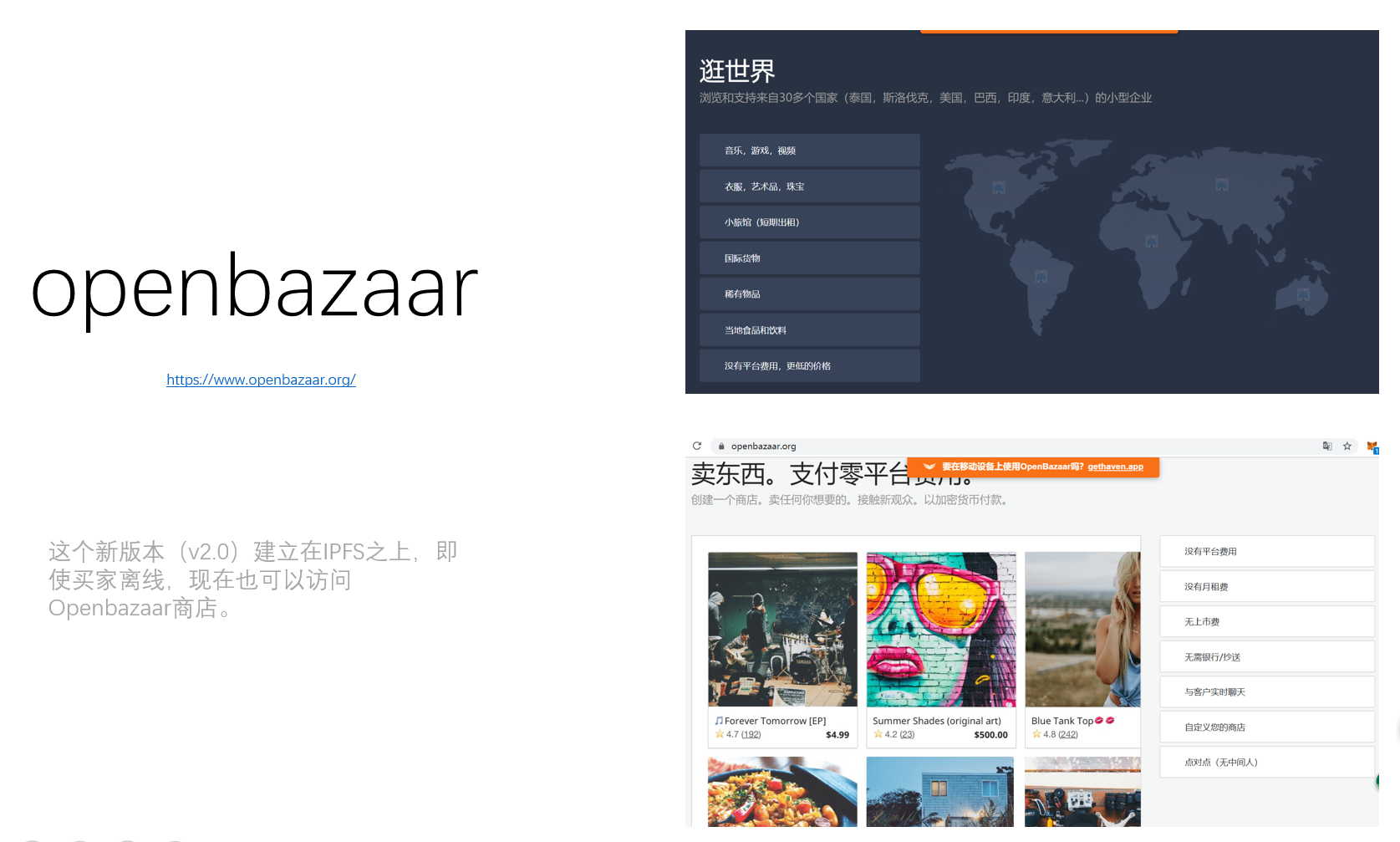This screenshot has height=842, width=1400.
Task: Click the Africa map marker
Action: coord(1152,242)
